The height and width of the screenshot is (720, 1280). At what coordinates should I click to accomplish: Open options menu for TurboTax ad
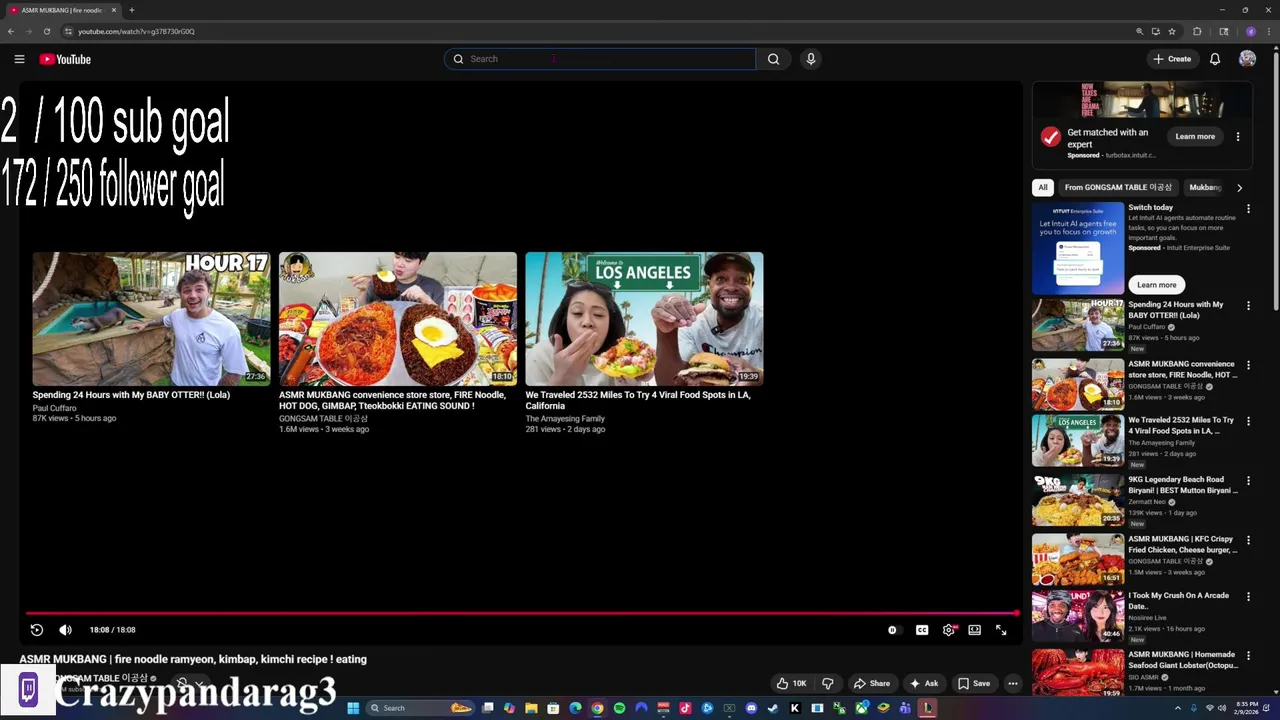(x=1238, y=137)
